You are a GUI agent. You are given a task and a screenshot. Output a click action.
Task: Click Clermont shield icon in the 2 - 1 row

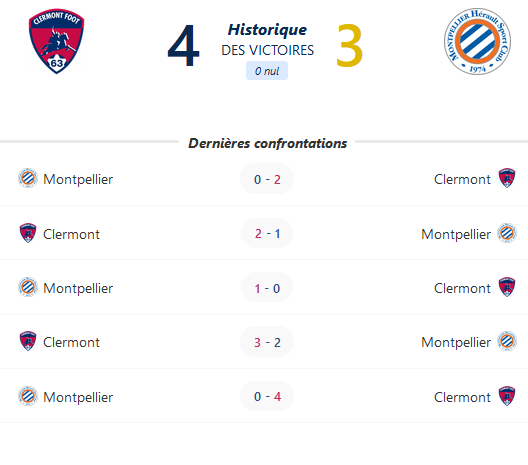coord(28,233)
